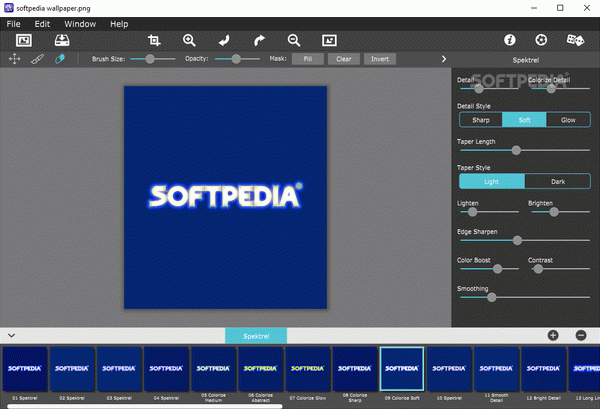Screen dimensions: 600x409
Task: Add a preset with the plus icon
Action: tap(553, 336)
